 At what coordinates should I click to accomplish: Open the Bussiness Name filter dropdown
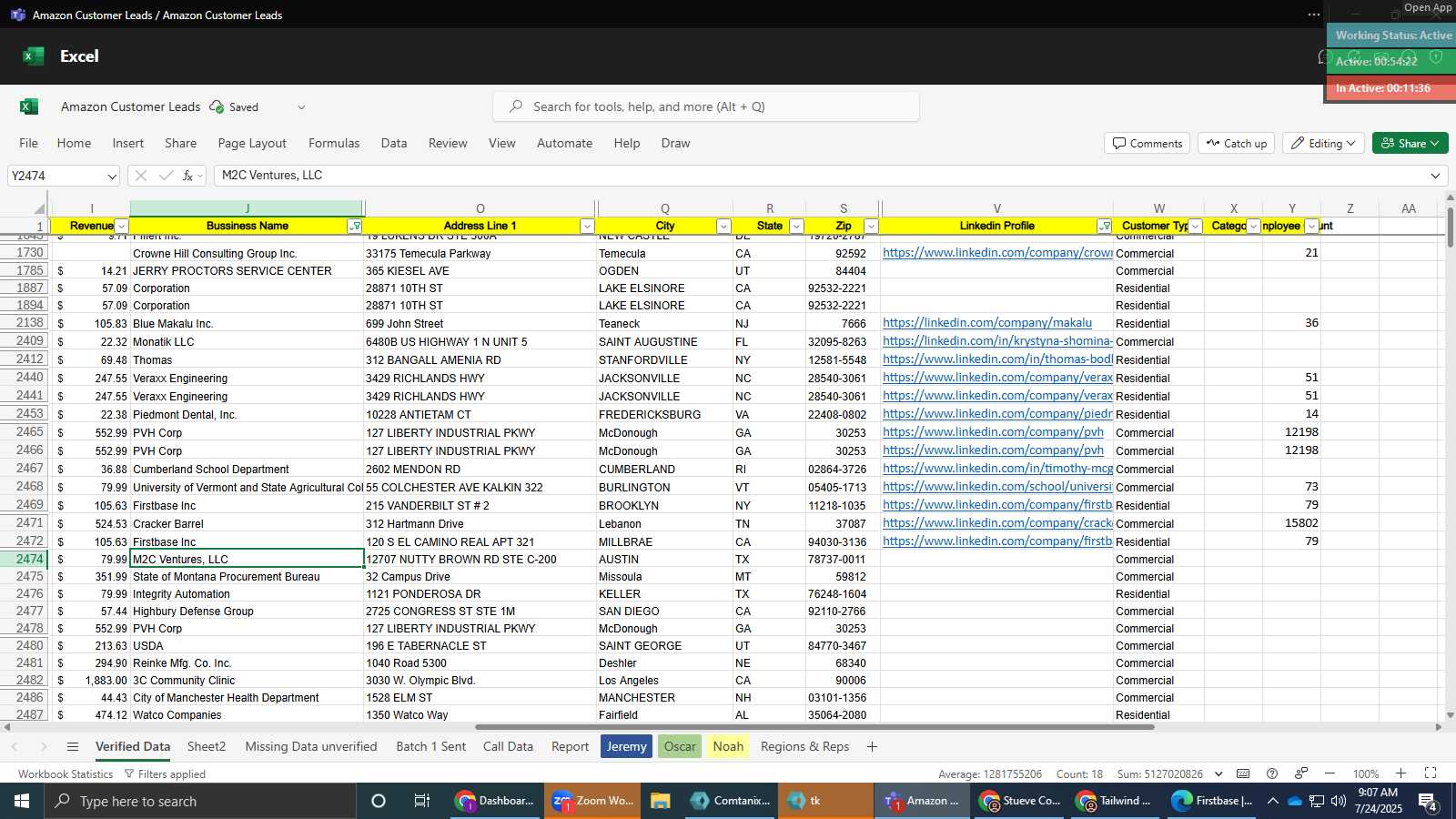coord(355,227)
